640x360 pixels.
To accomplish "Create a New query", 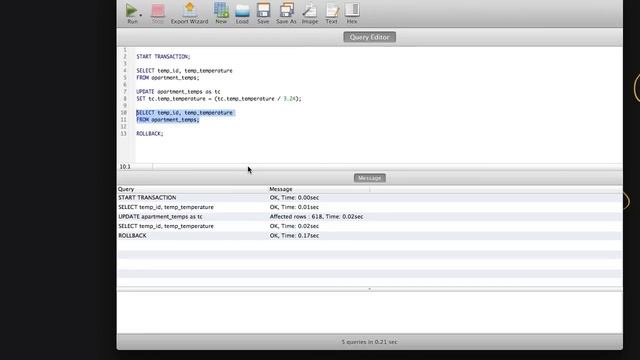I will click(221, 13).
